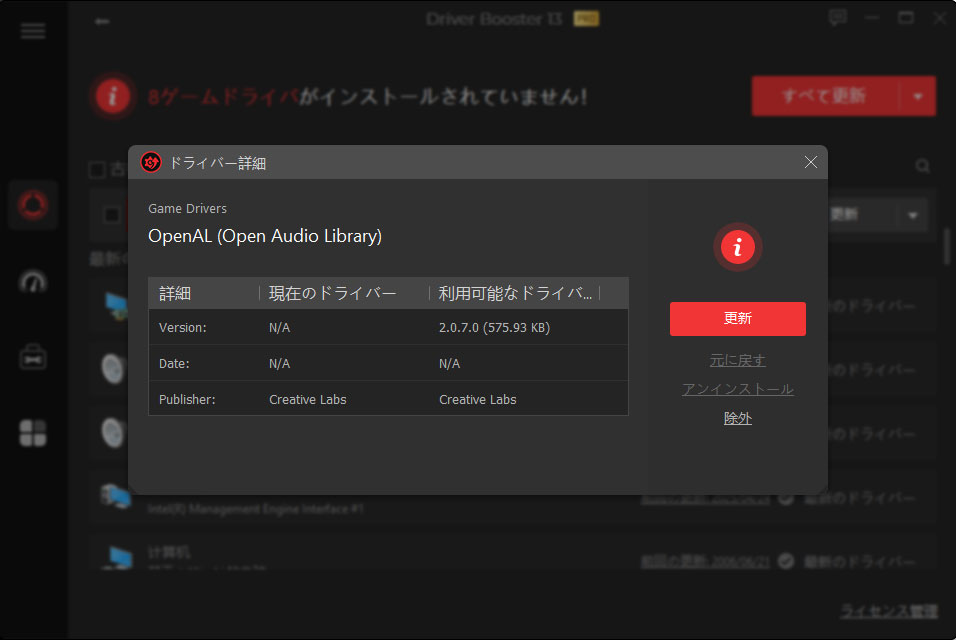Click the 前回の更新 date link in the 計算机 row
This screenshot has width=956, height=640.
click(705, 561)
